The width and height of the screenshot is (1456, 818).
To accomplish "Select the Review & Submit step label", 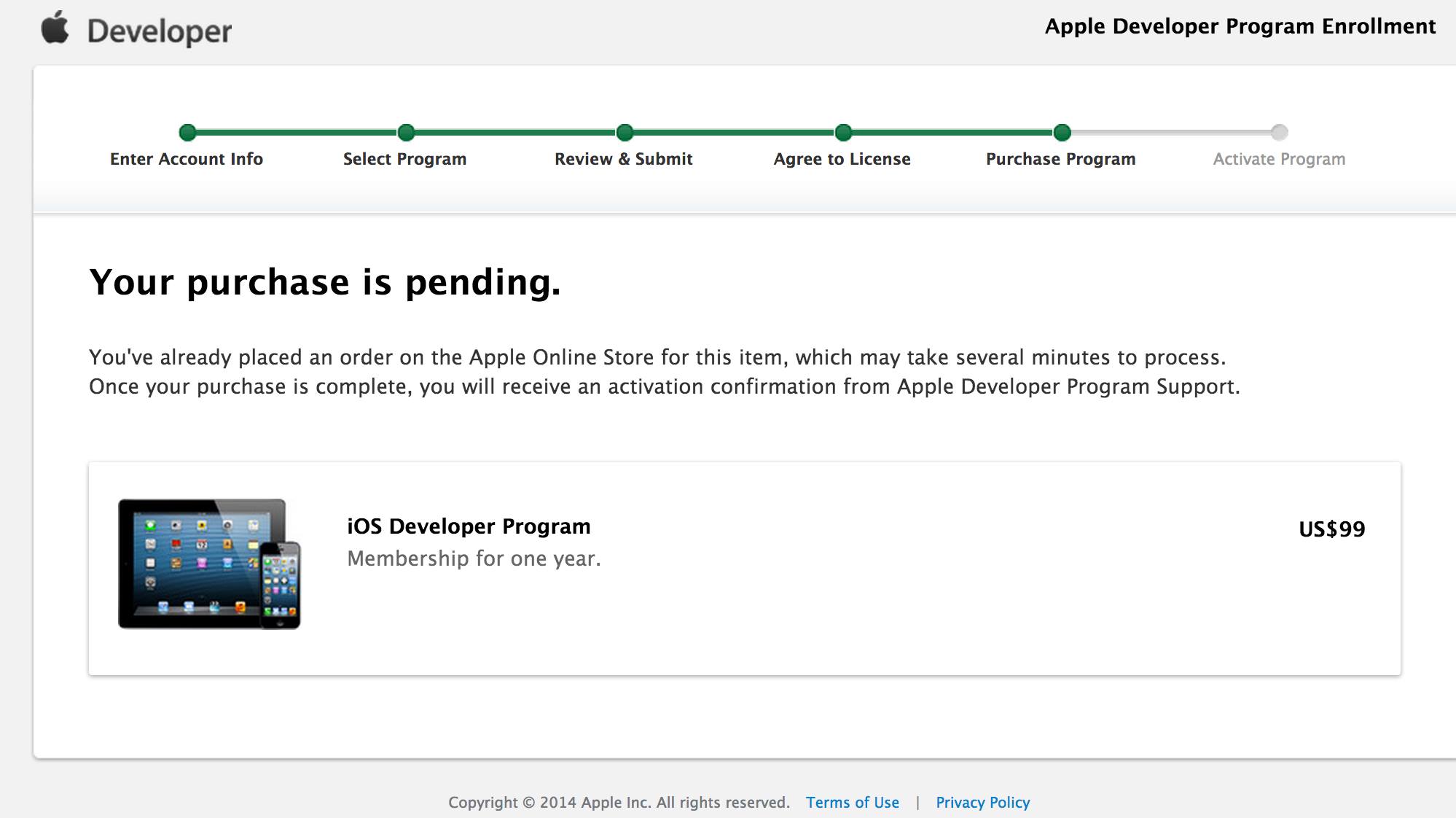I will (x=623, y=159).
